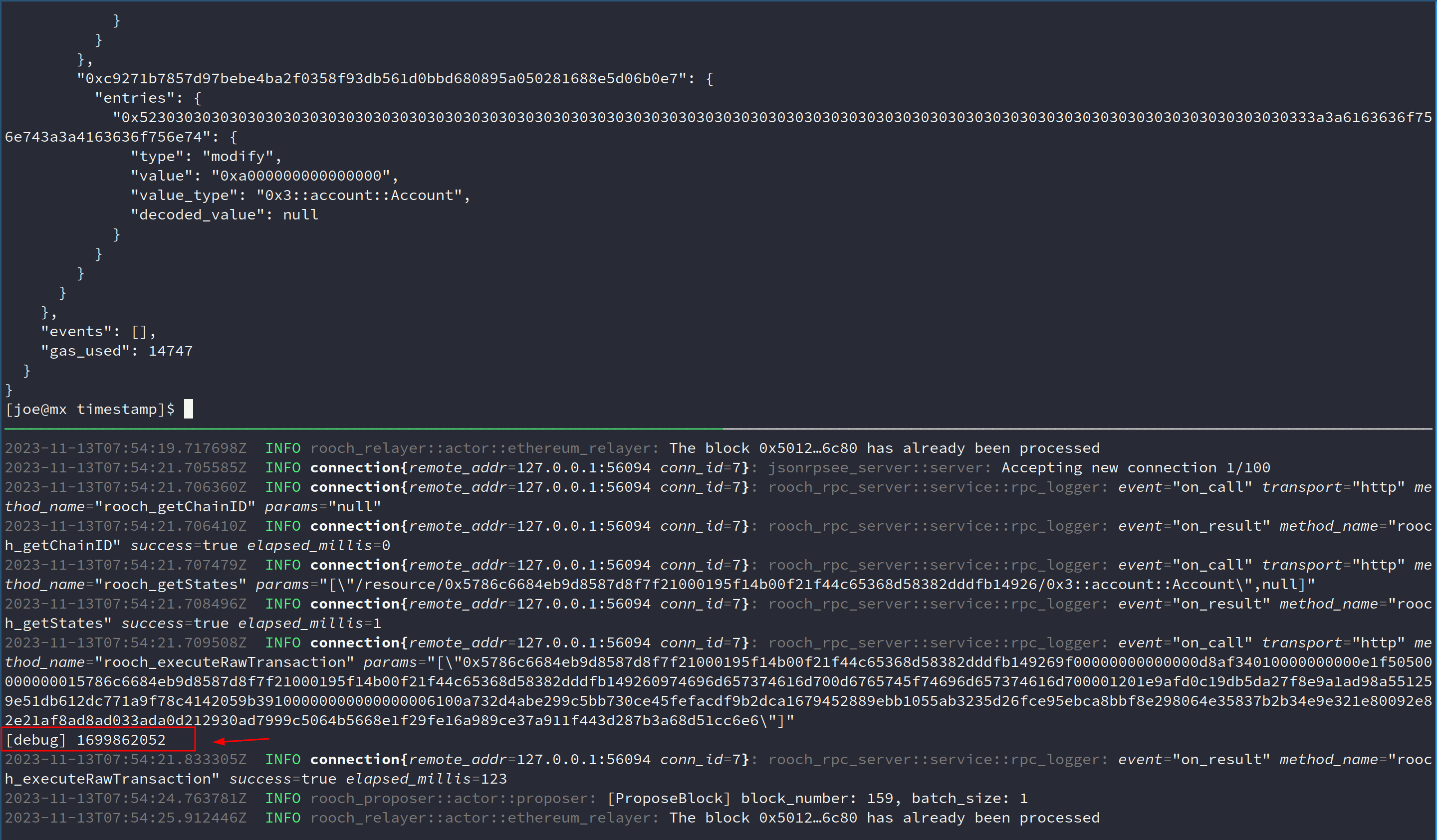Click the "decoded_value": null line
The image size is (1437, 840).
pos(224,215)
